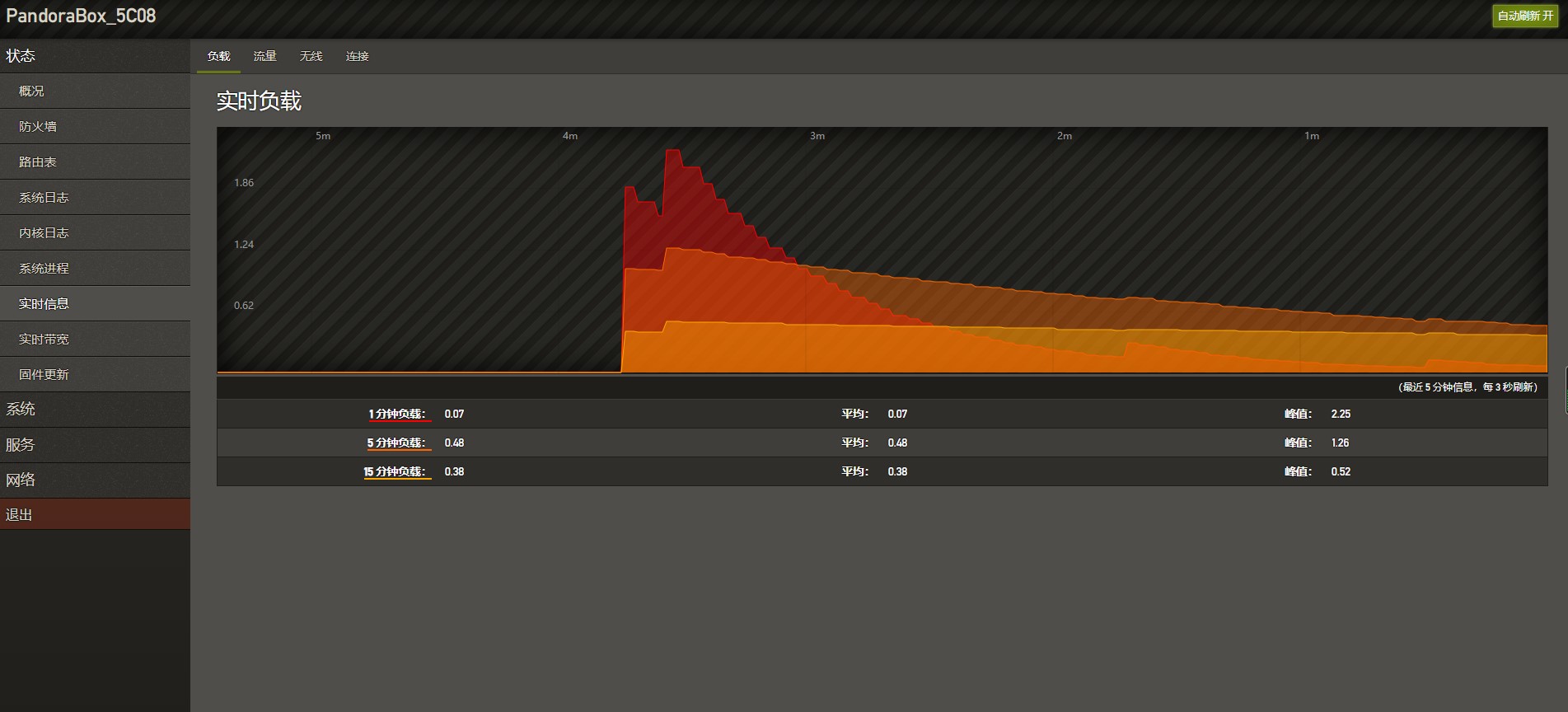This screenshot has height=712, width=1568.
Task: Click the red 1分钟负载 legend label
Action: pos(399,414)
